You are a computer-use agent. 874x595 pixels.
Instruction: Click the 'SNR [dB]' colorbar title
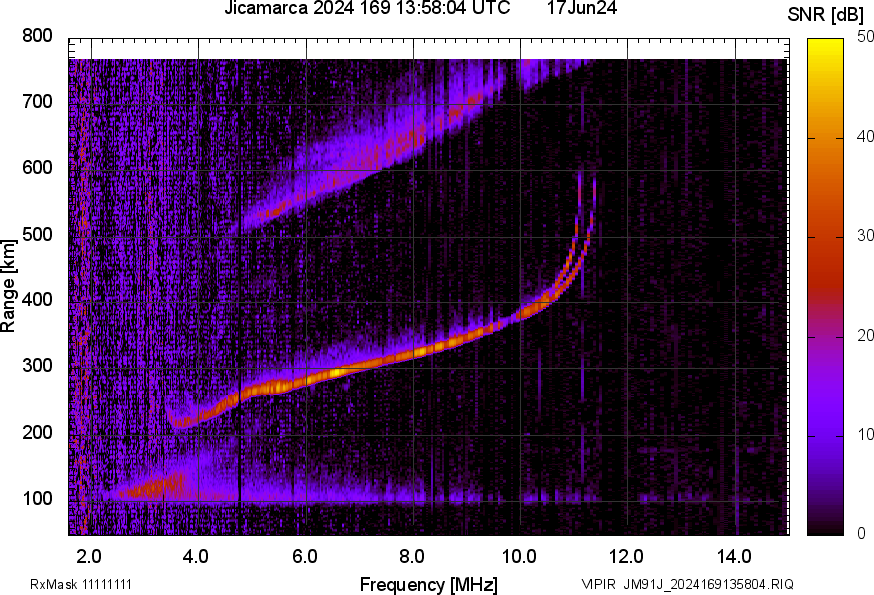point(825,15)
